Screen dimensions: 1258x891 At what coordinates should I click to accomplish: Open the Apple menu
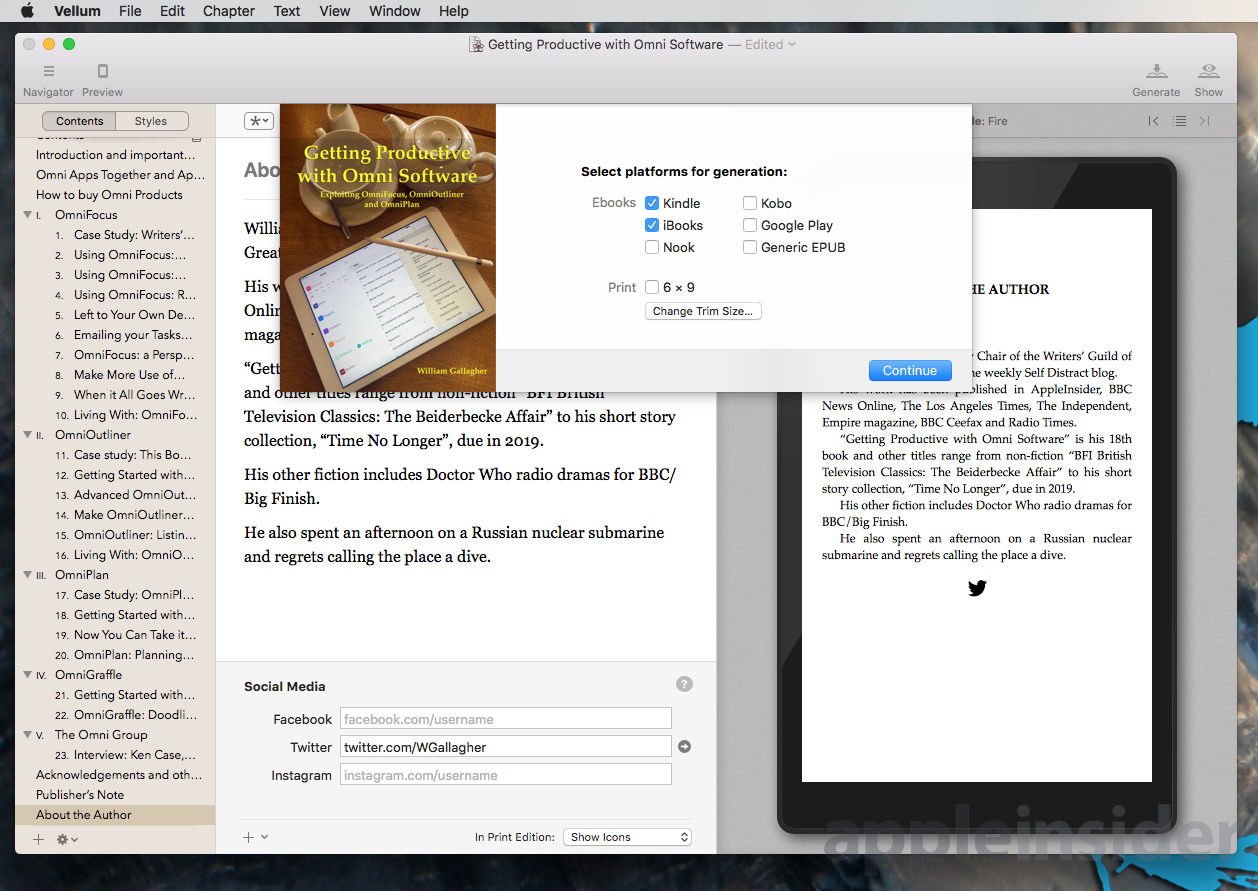27,11
